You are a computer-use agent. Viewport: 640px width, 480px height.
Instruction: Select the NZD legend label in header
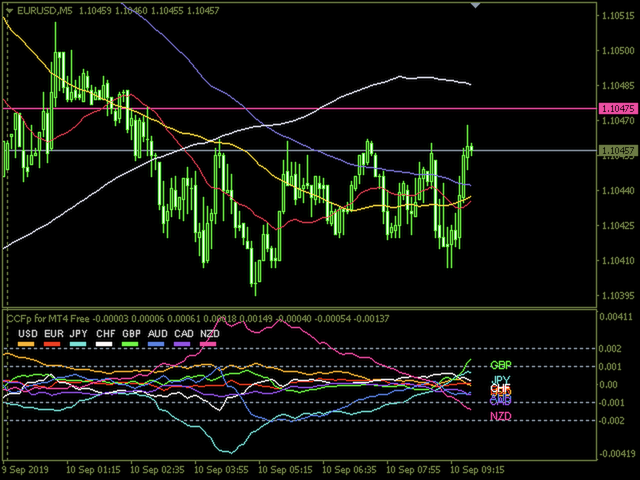210,333
